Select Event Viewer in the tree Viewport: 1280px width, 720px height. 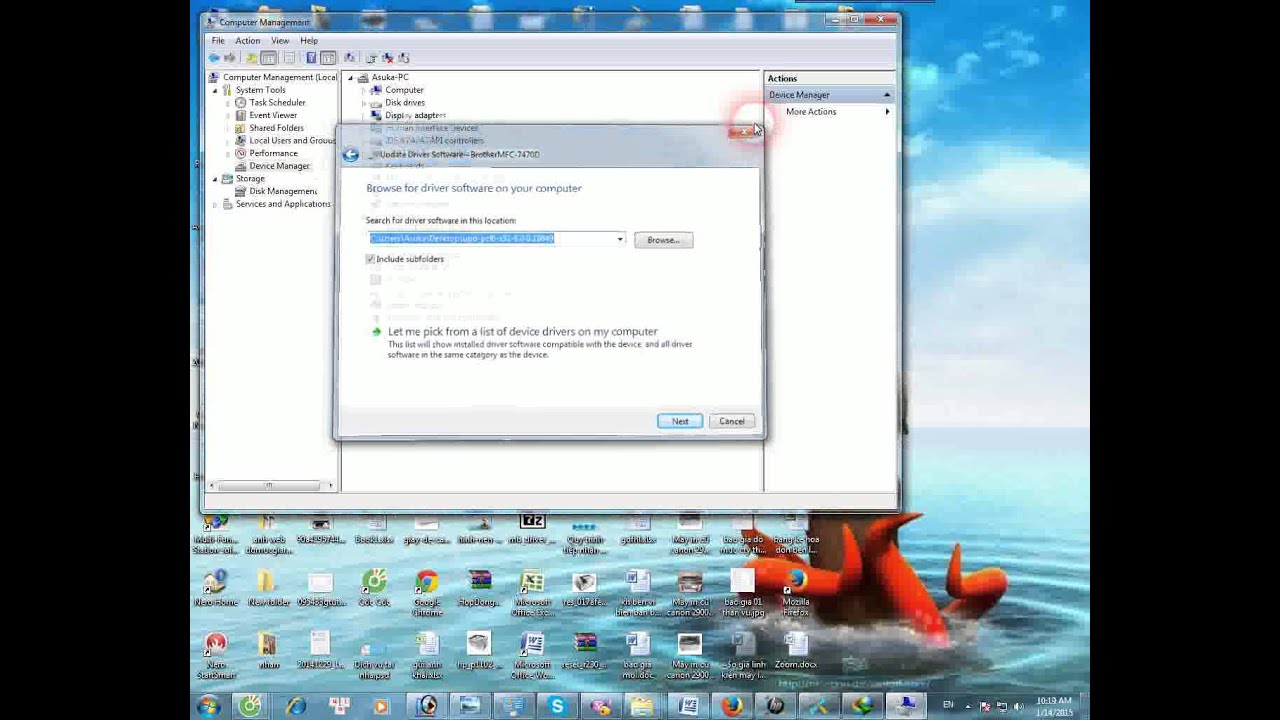click(x=273, y=116)
